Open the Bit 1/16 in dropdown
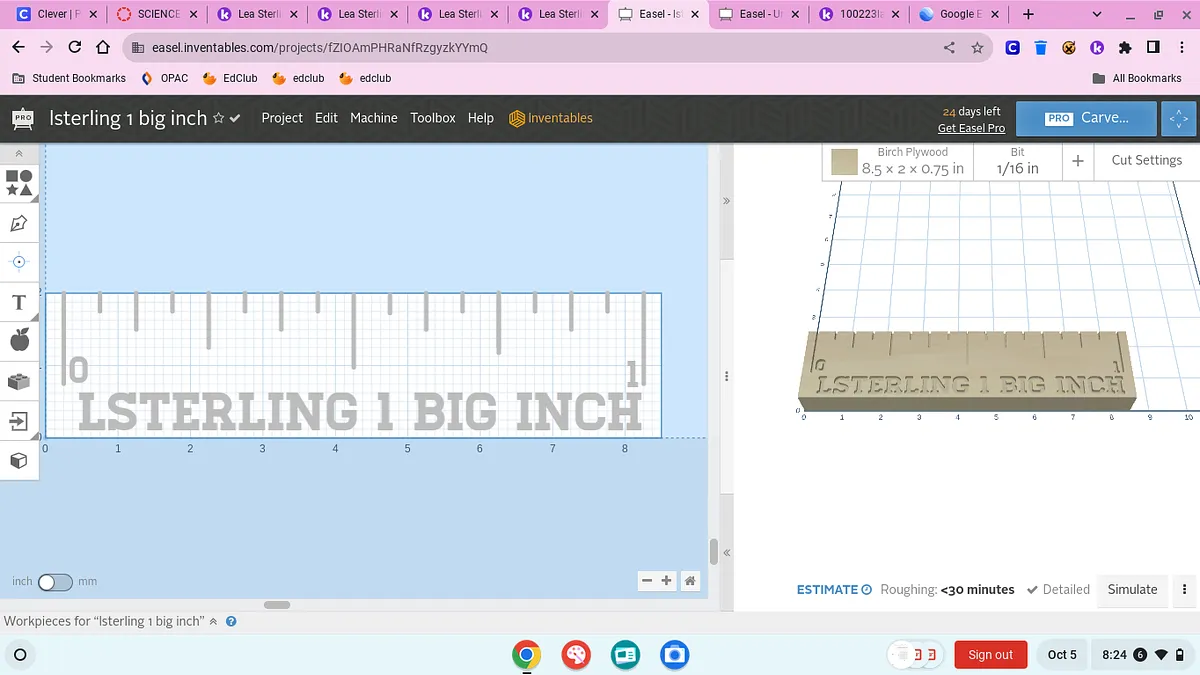Image resolution: width=1200 pixels, height=675 pixels. pyautogui.click(x=1017, y=161)
